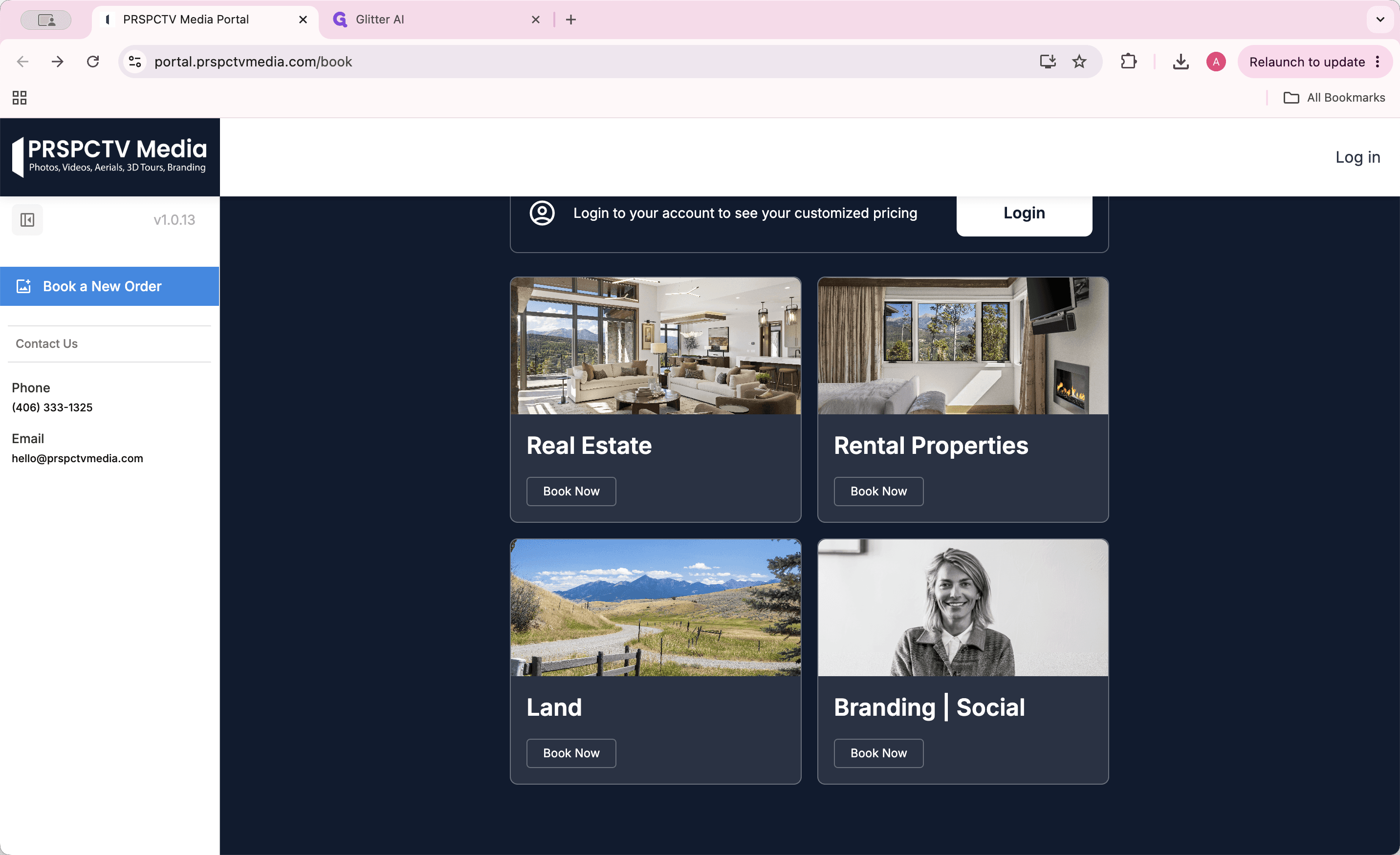Open a new tab with the plus icon
The height and width of the screenshot is (855, 1400).
[x=571, y=20]
